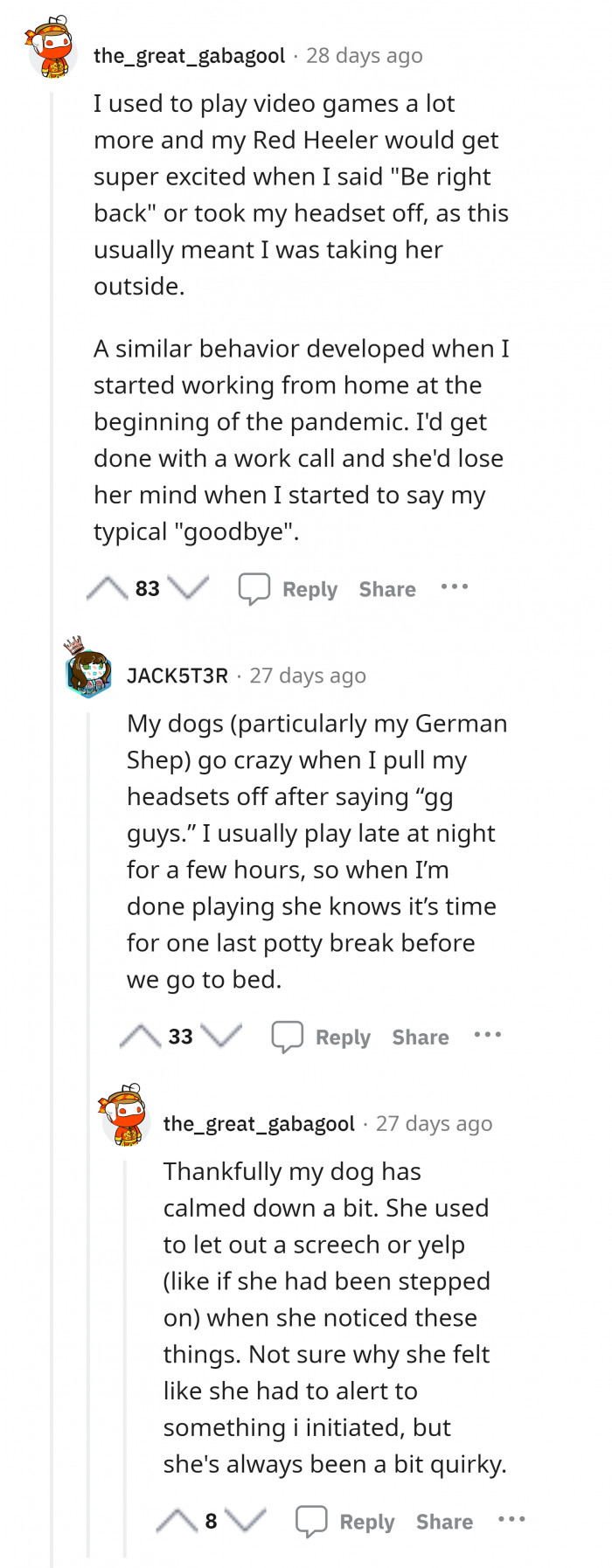The height and width of the screenshot is (1568, 612).
Task: Collapse thread using line beside JACK5T3R's comment
Action: coord(88,1136)
